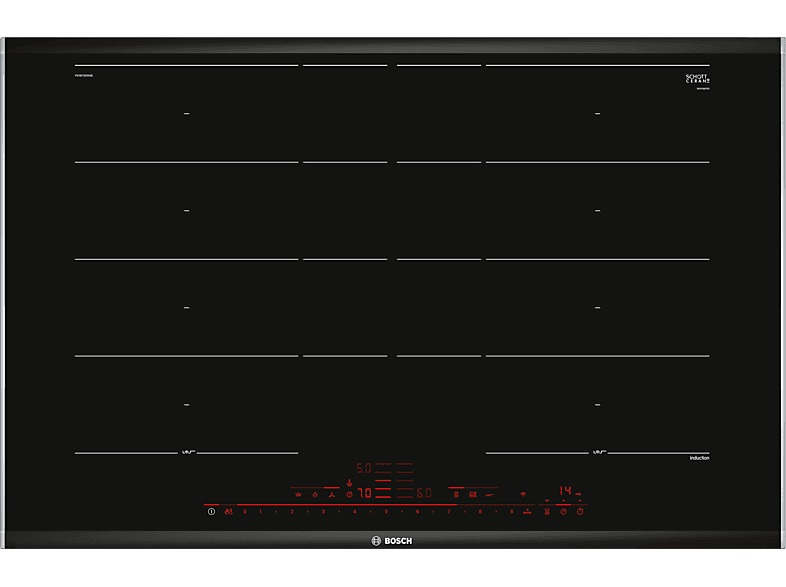Choose power level 4 on slider

click(355, 512)
